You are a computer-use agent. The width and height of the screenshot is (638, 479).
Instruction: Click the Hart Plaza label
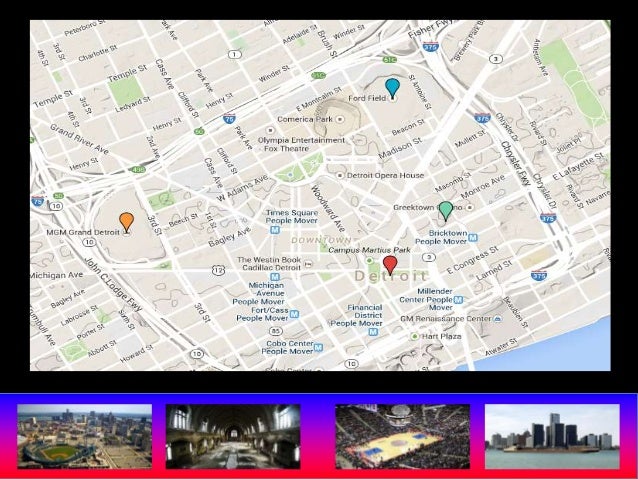441,336
